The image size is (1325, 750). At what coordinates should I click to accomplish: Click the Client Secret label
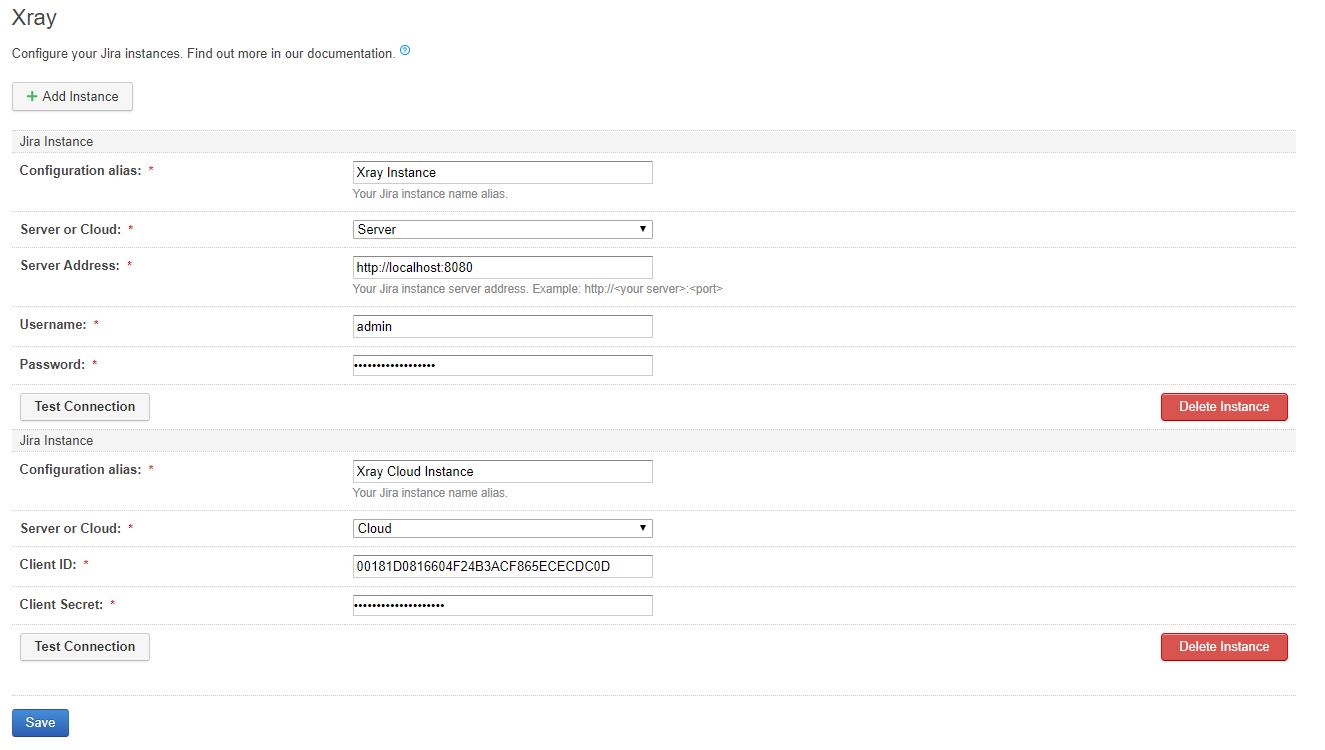point(62,604)
